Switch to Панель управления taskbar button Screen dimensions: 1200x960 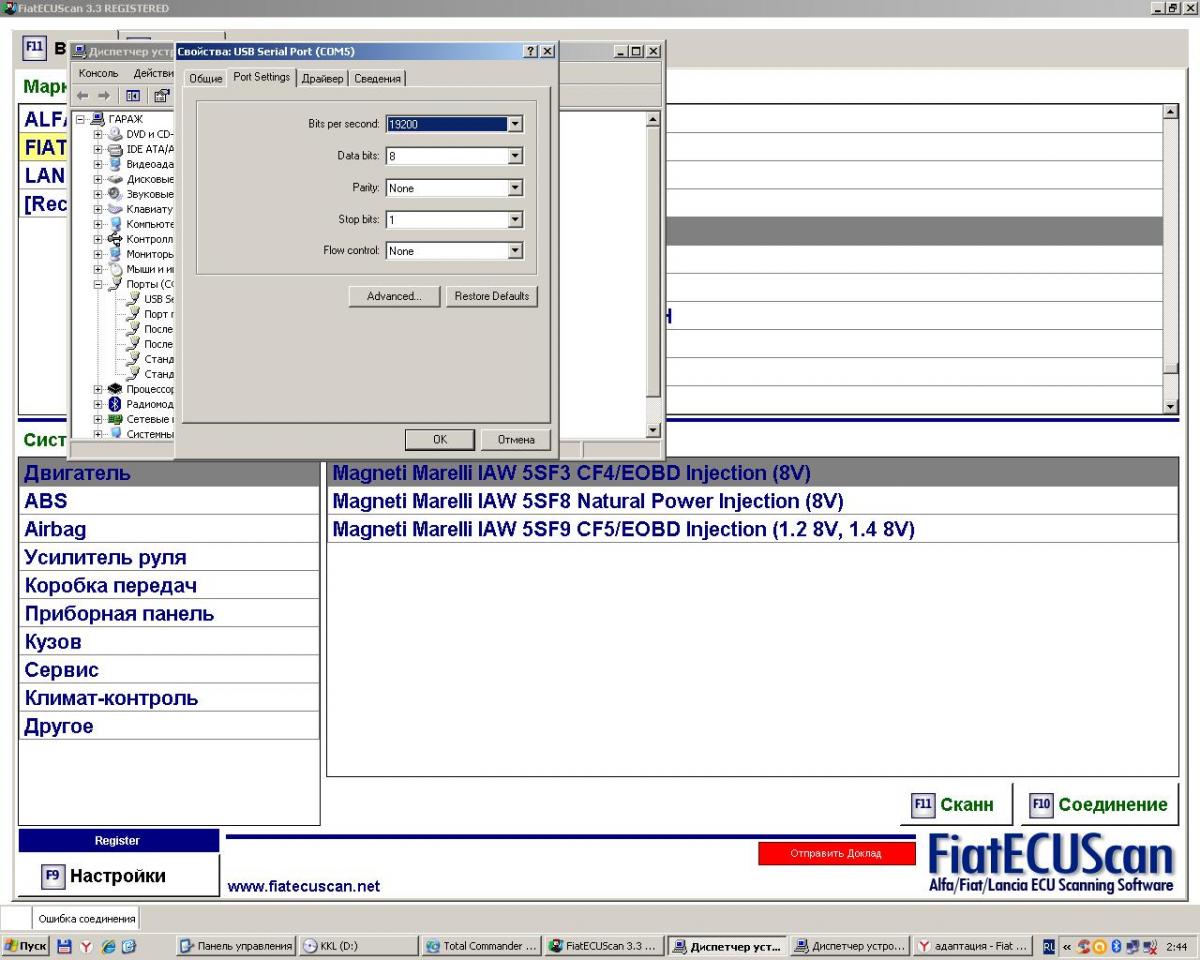(x=235, y=947)
